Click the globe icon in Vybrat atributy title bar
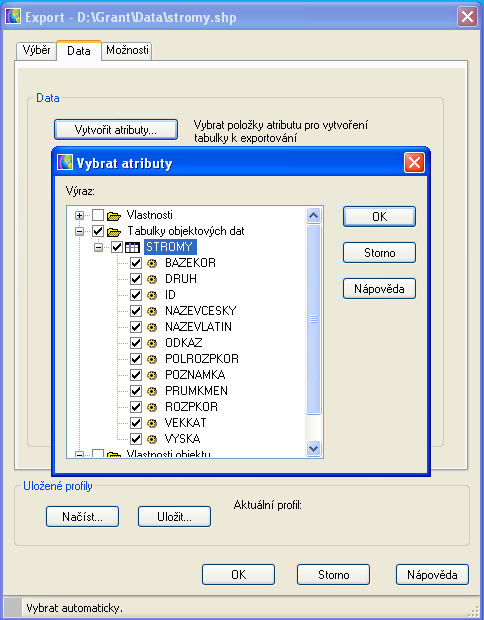The width and height of the screenshot is (484, 620). pyautogui.click(x=65, y=163)
